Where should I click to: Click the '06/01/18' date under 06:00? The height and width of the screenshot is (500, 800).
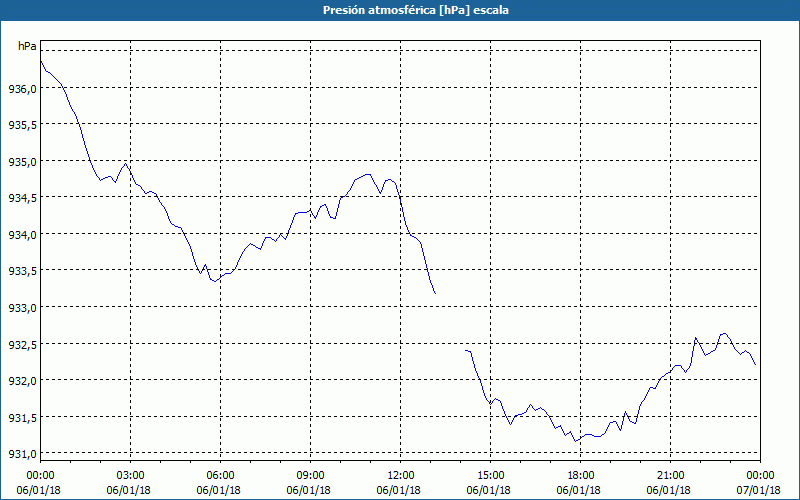click(x=218, y=490)
